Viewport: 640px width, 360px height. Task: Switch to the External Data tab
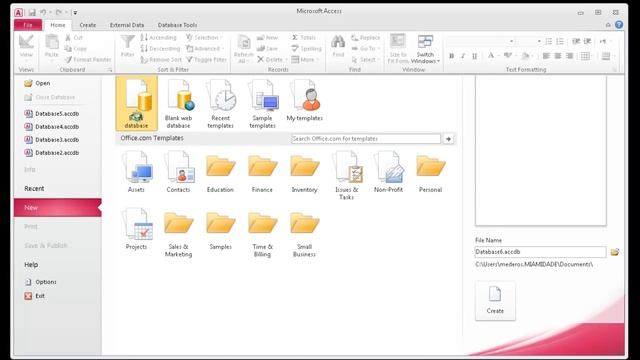pos(127,25)
